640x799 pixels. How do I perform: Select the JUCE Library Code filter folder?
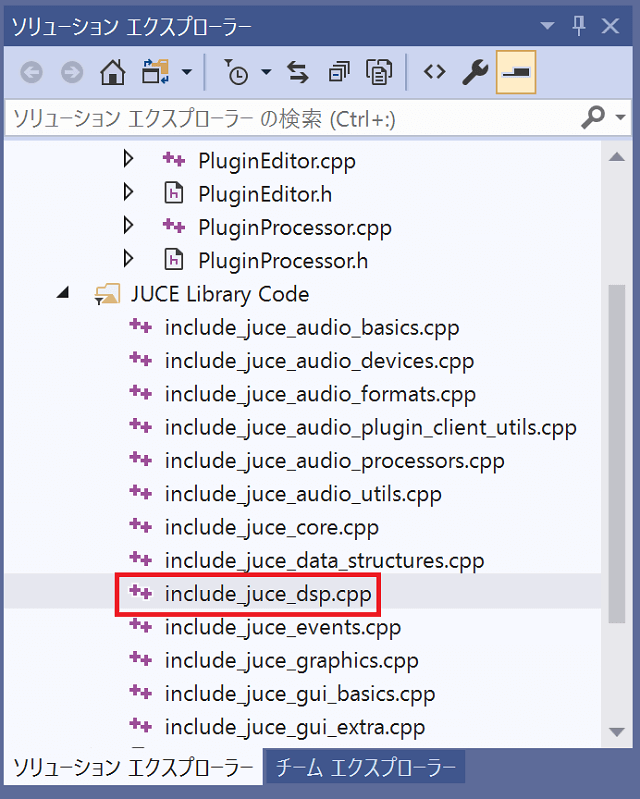point(220,295)
